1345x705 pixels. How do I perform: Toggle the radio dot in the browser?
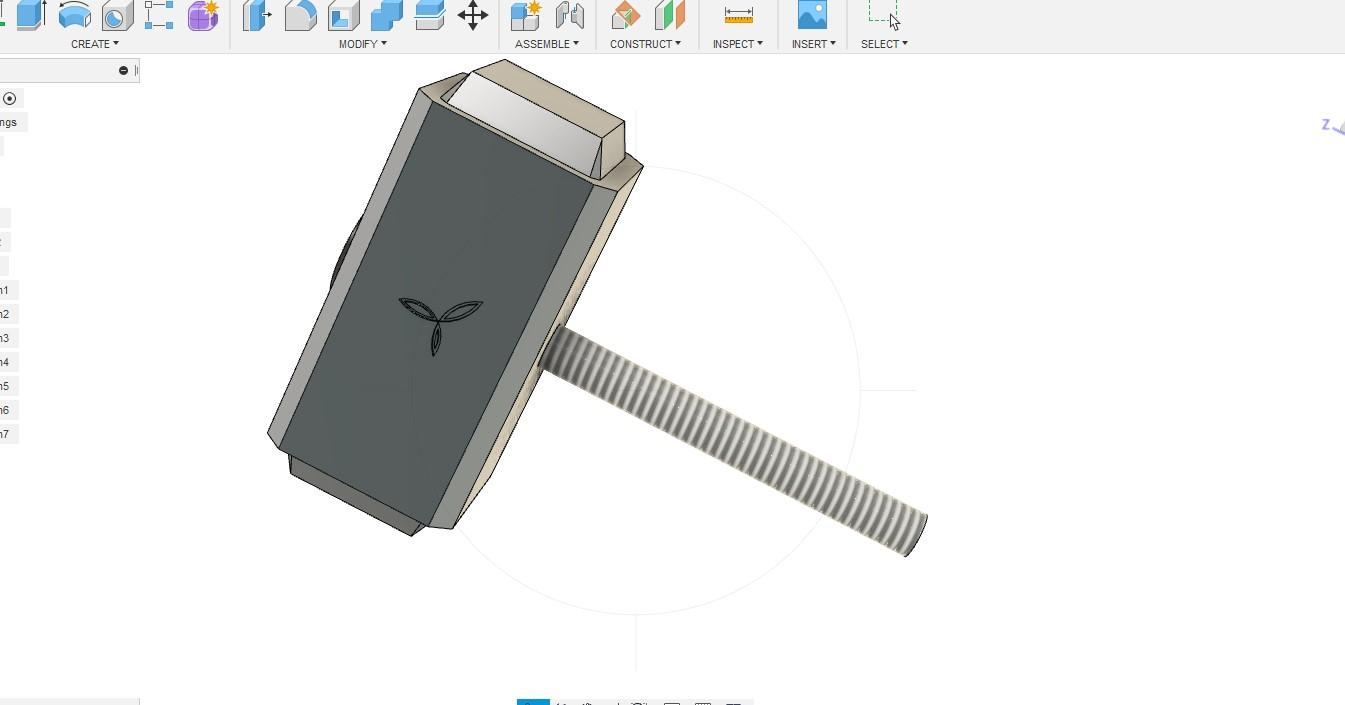coord(9,98)
